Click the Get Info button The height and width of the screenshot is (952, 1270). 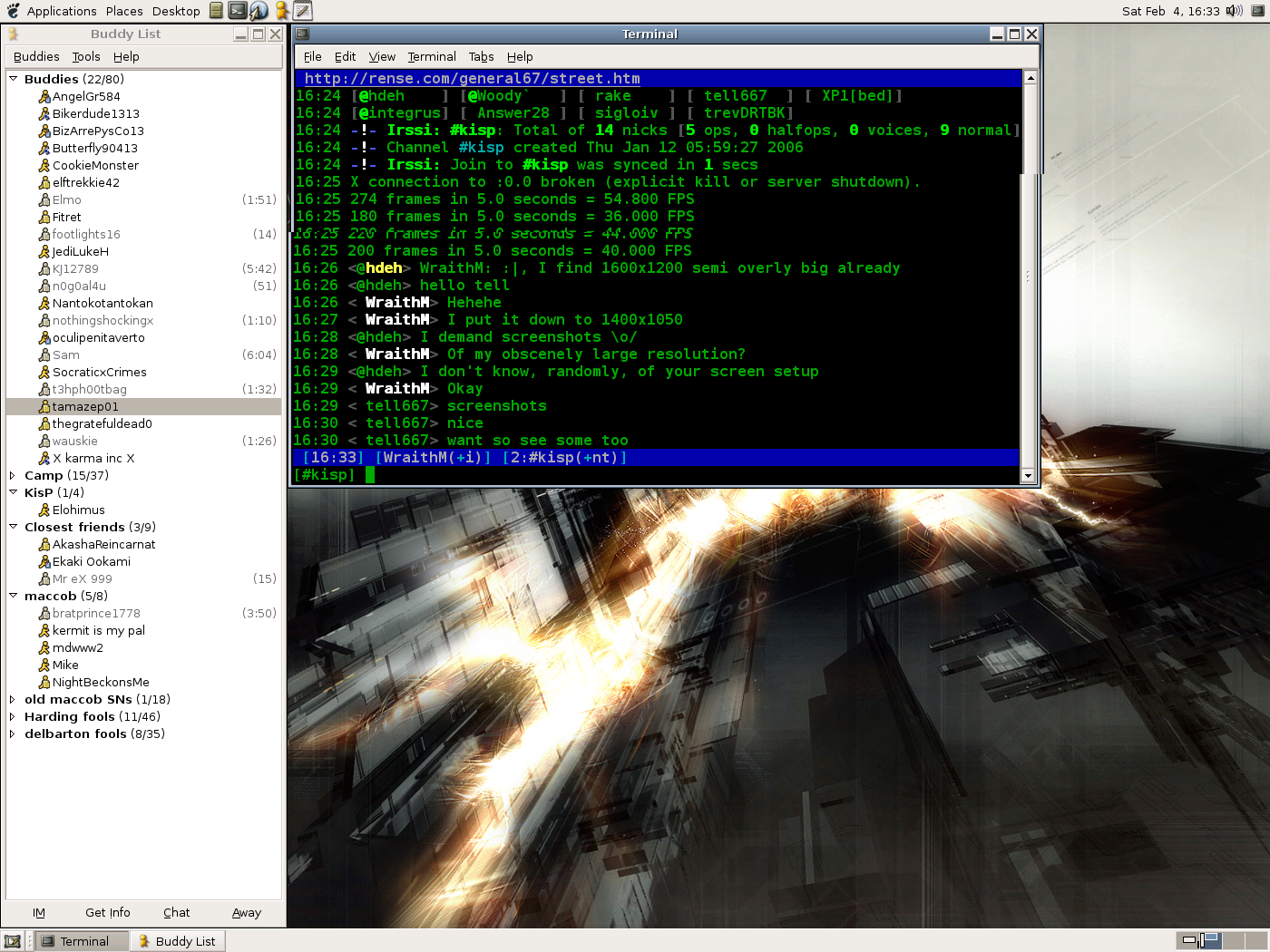[x=107, y=912]
